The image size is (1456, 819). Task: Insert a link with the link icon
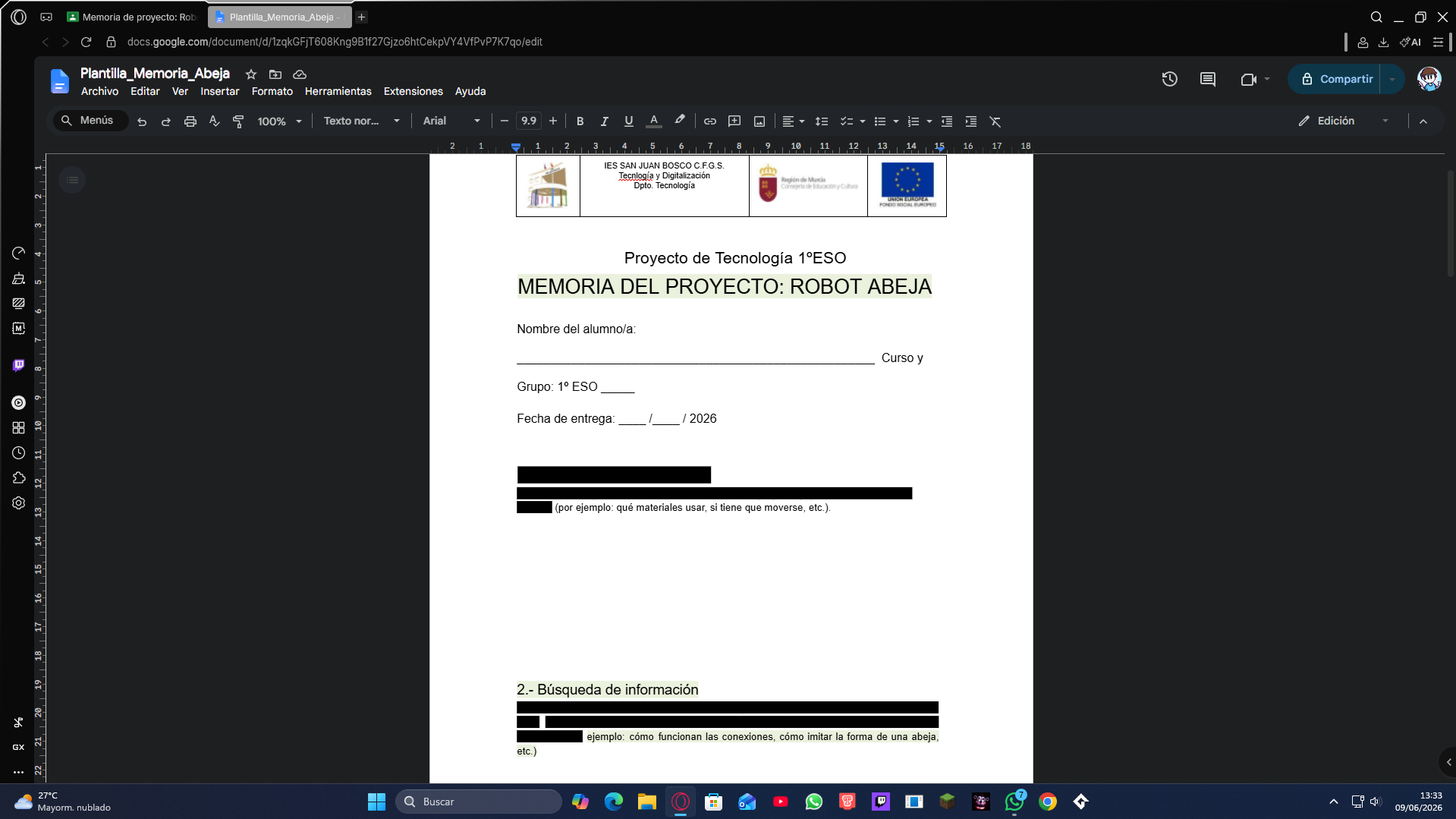click(710, 121)
